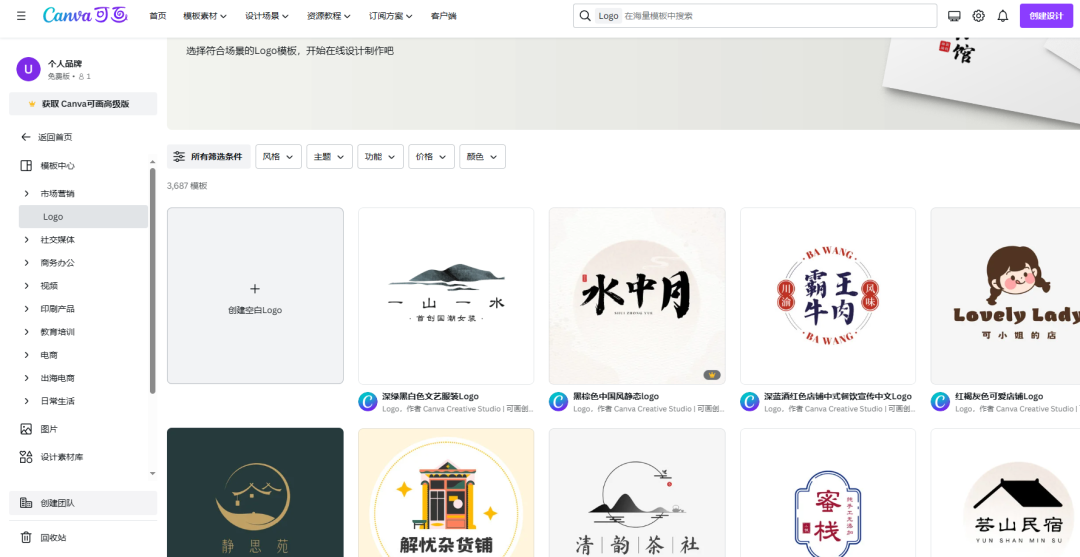Open the settings gear icon

point(978,16)
